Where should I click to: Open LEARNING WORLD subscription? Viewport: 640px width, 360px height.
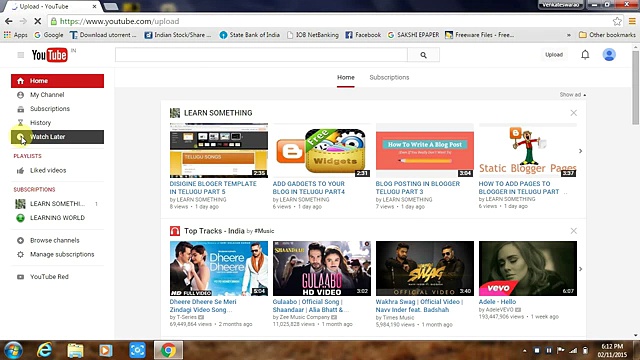(58, 218)
